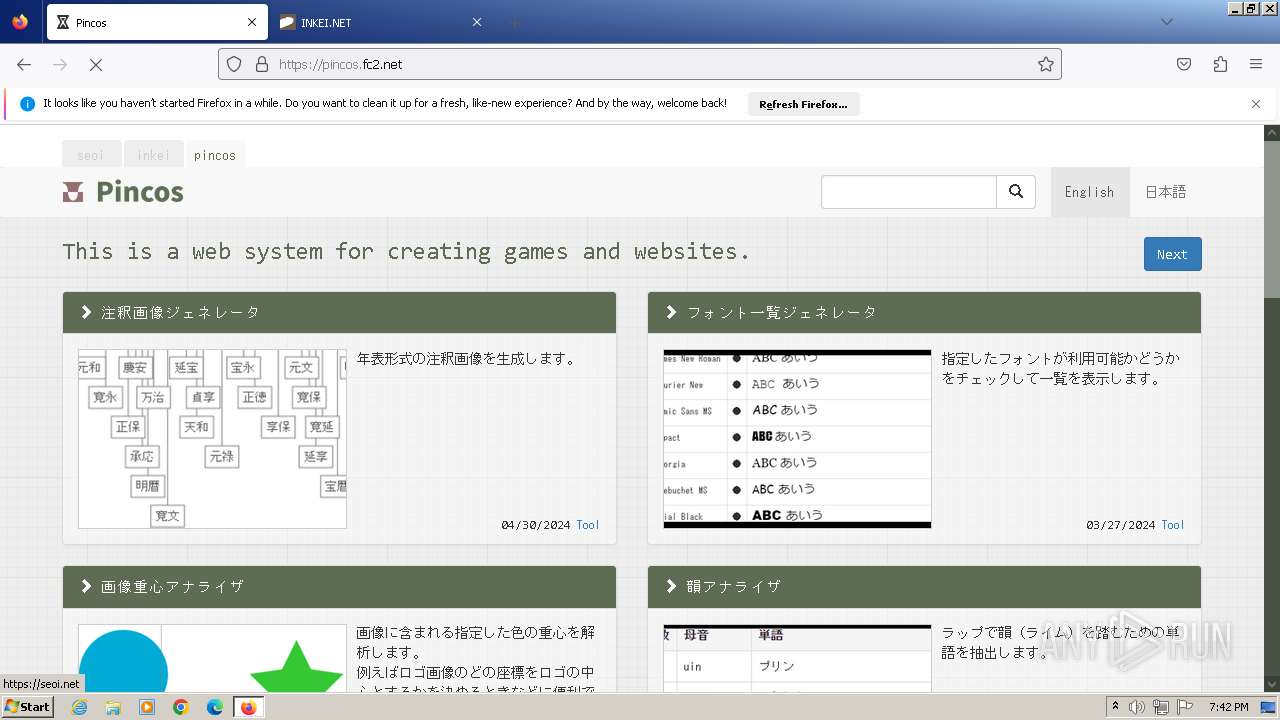Open the 画像重心アナライザ card header
1280x720 pixels.
(339, 587)
